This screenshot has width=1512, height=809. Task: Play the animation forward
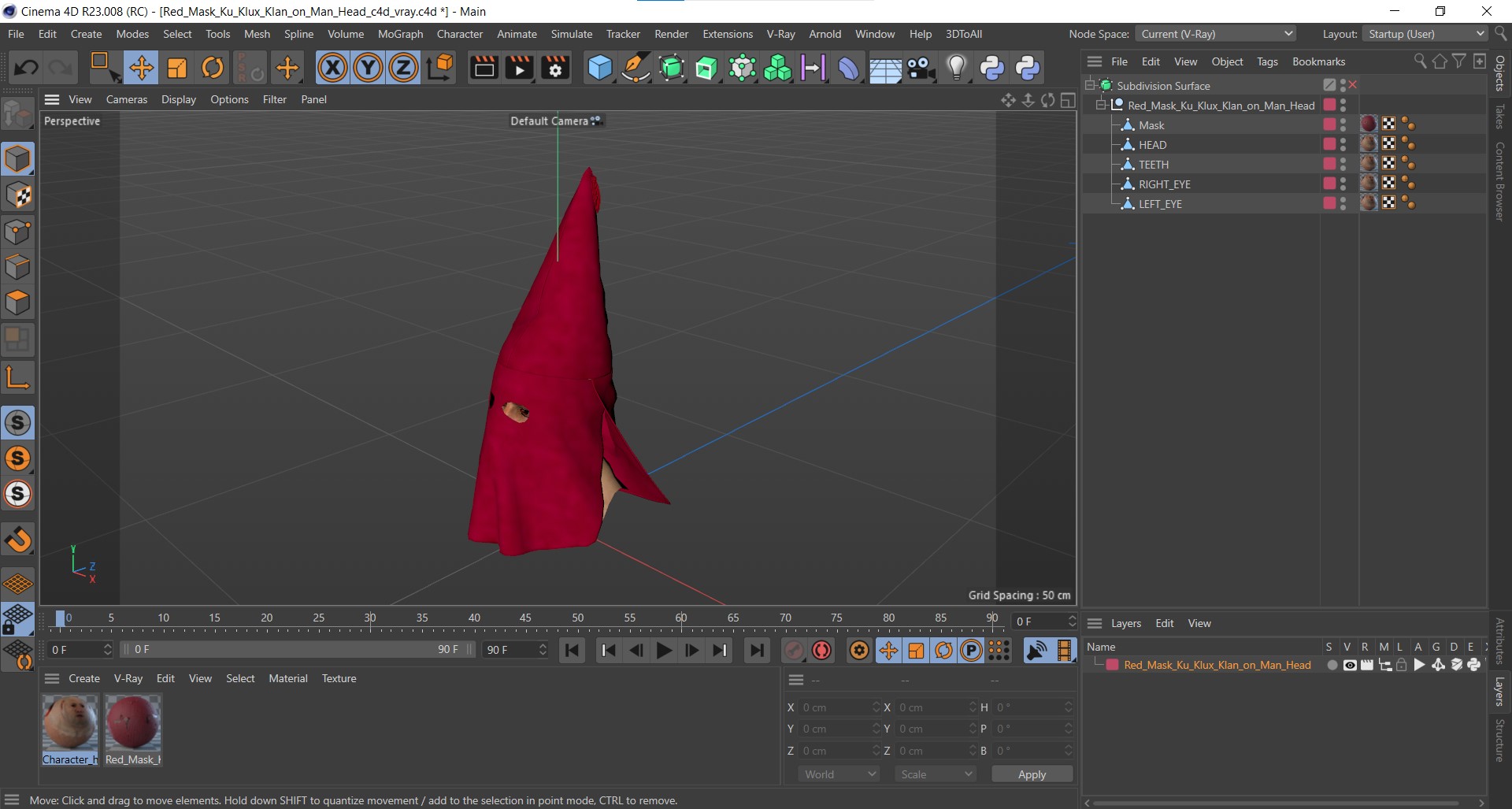pyautogui.click(x=664, y=650)
